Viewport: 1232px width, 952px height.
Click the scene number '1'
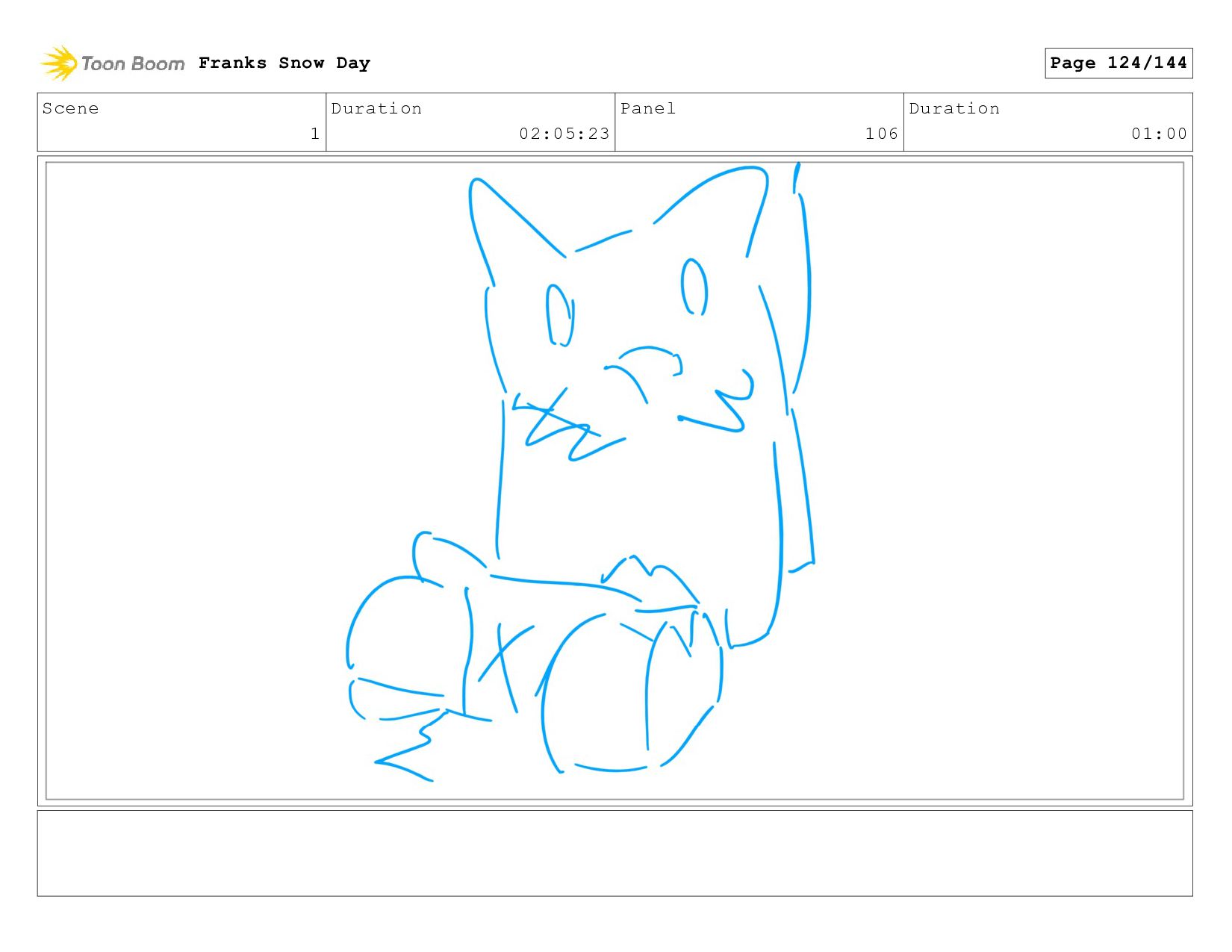click(x=315, y=134)
